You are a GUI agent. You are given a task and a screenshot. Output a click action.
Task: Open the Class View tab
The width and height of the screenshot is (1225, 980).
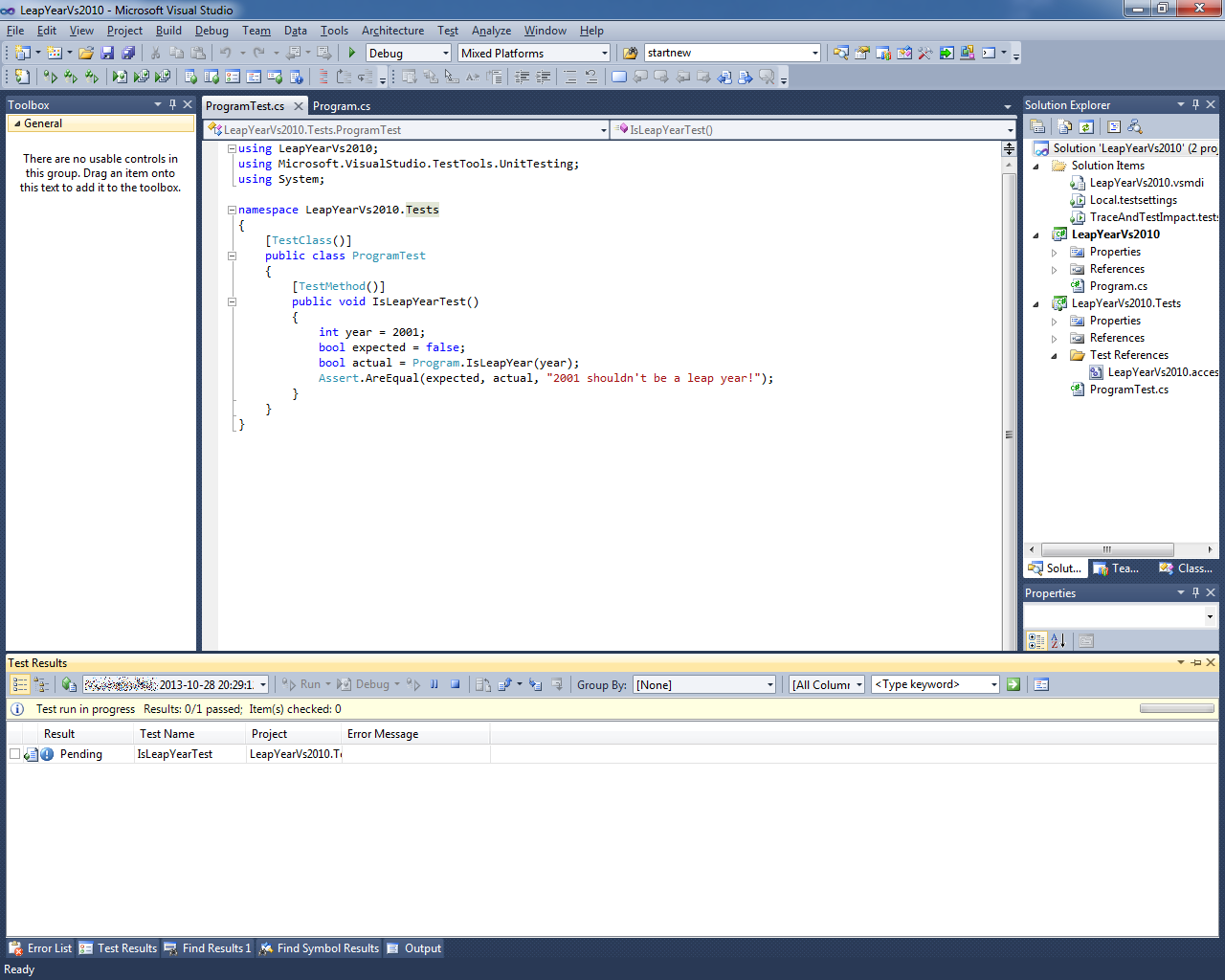tap(1187, 568)
